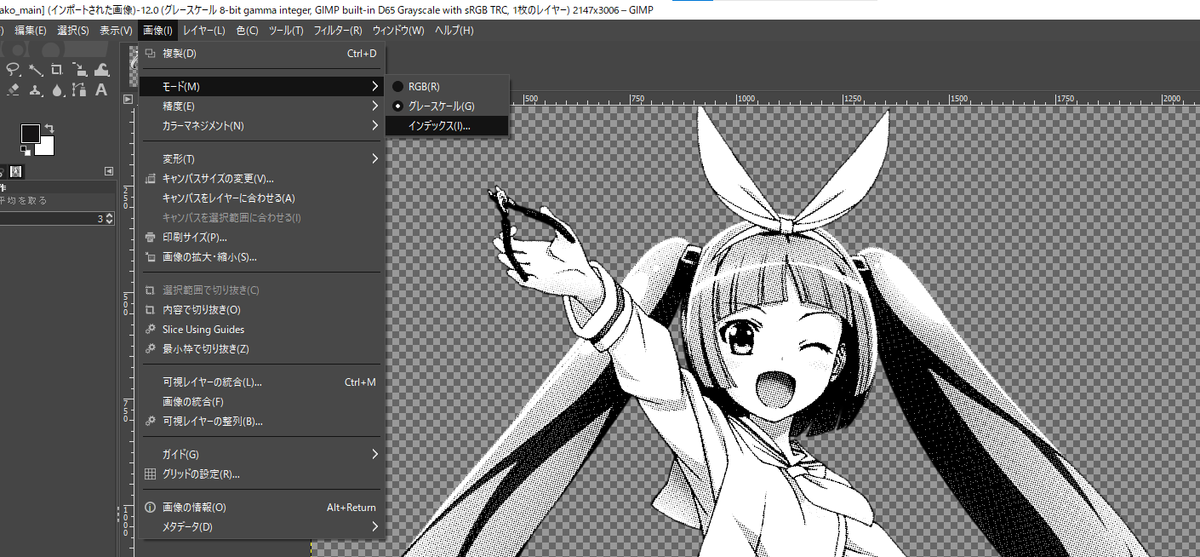
Task: Select the Eraser tool
Action: [x=13, y=90]
